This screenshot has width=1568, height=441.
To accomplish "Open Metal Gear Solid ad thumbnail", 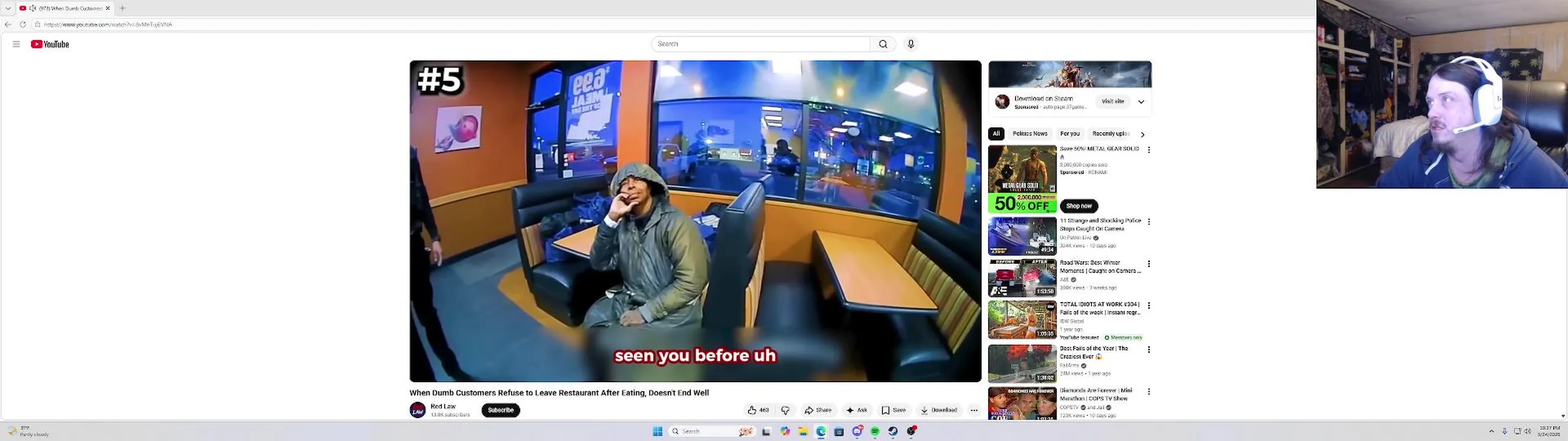I will (1022, 179).
